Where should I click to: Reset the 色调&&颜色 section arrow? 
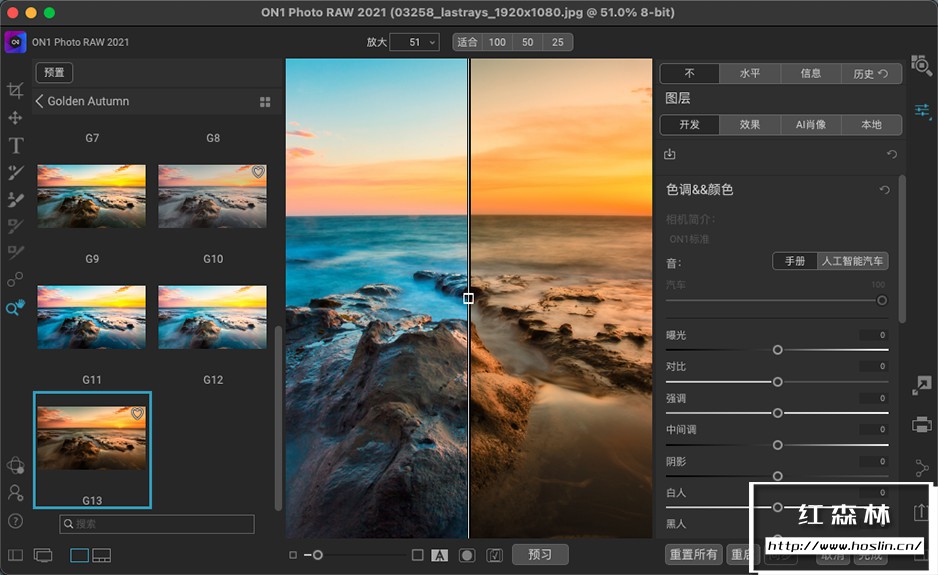(884, 190)
